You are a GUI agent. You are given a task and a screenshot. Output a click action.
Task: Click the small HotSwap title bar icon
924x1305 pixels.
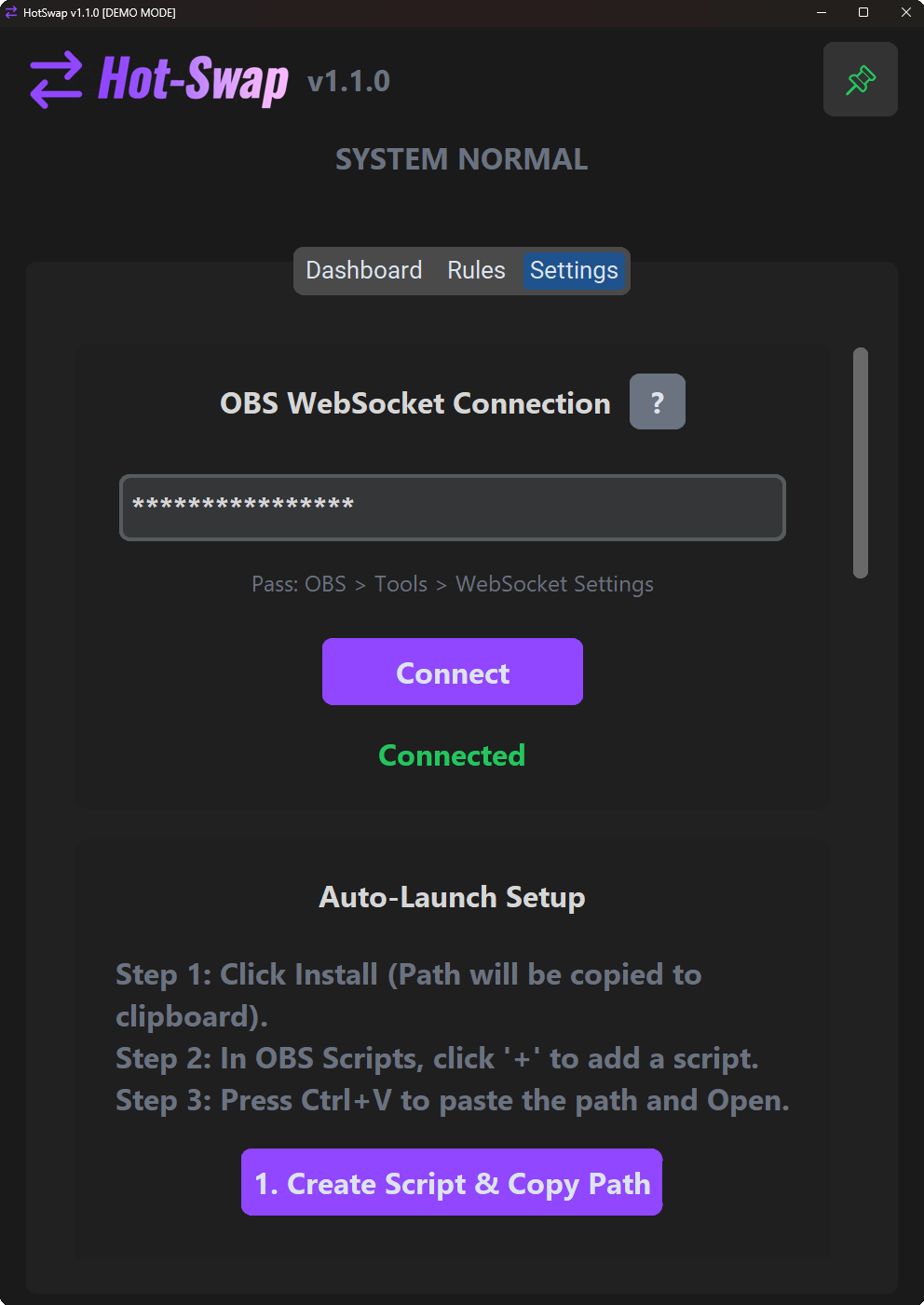pyautogui.click(x=11, y=13)
